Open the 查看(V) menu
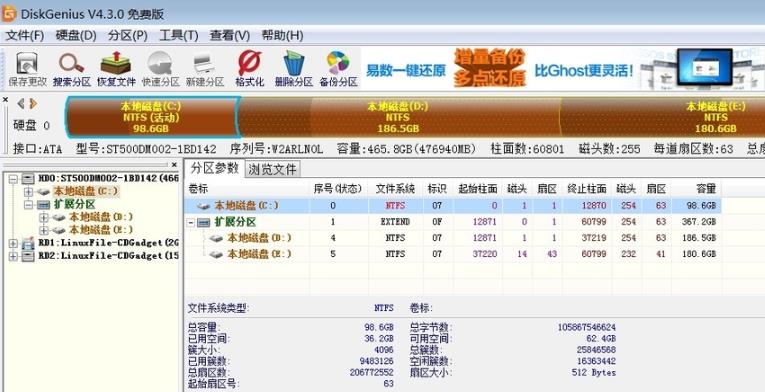765x392 pixels. (x=230, y=36)
